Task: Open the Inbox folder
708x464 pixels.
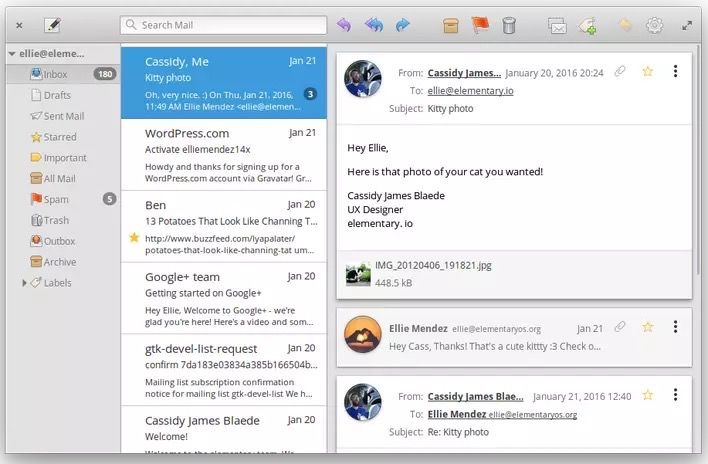Action: click(62, 74)
